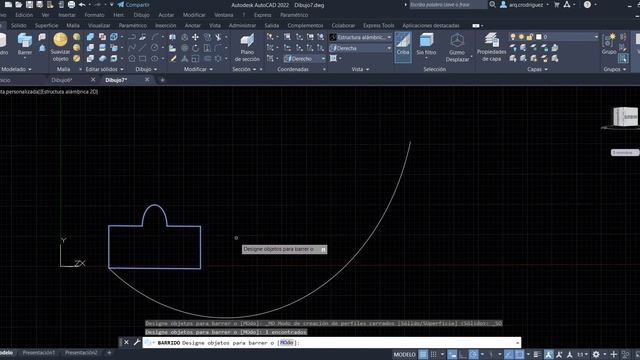Screen dimensions: 640x360
Task: Expand the Capas panel
Action: [537, 69]
